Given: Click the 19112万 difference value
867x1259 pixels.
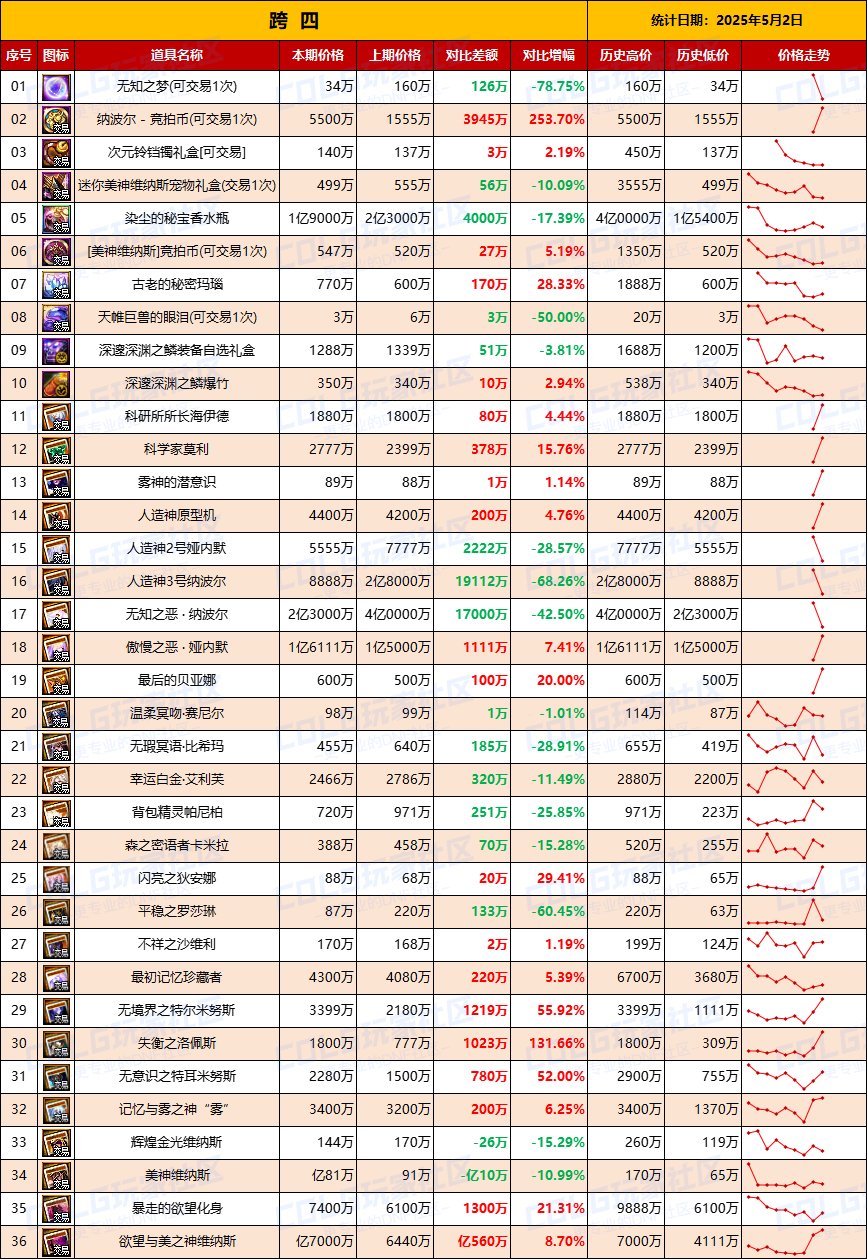Looking at the screenshot, I should pos(482,581).
